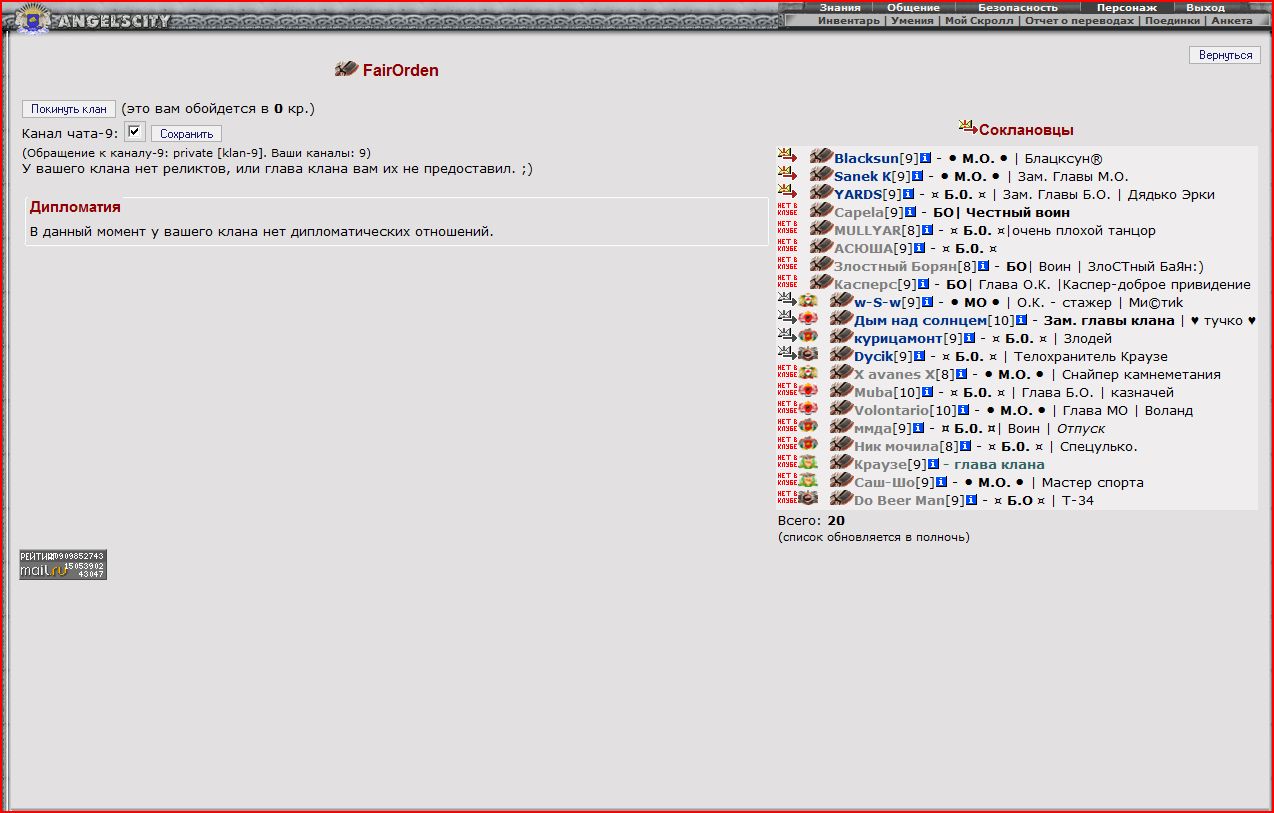1274x813 pixels.
Task: Click the Покинуть клан button
Action: pos(69,109)
